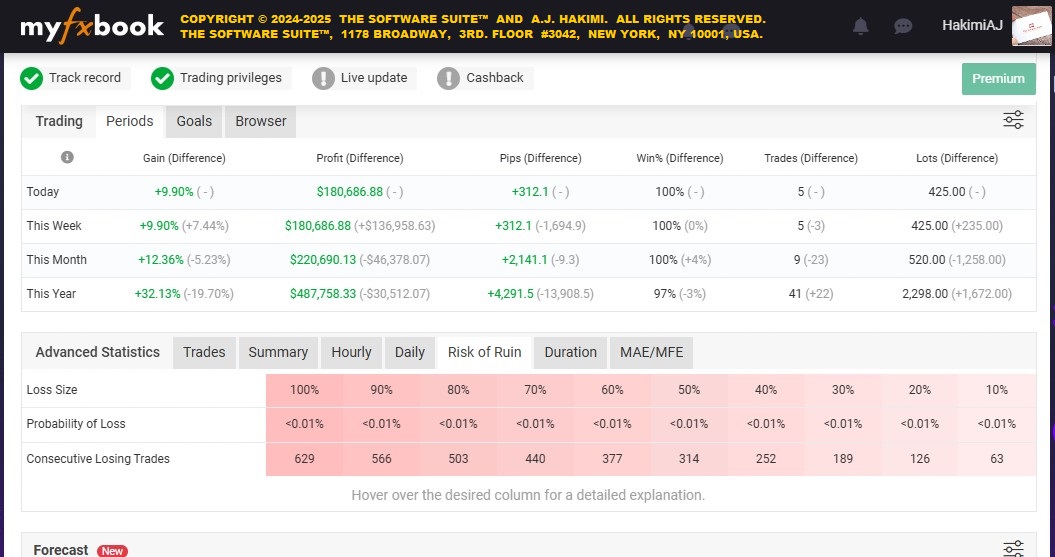The height and width of the screenshot is (557, 1055).
Task: Open the Daily tab
Action: point(409,352)
